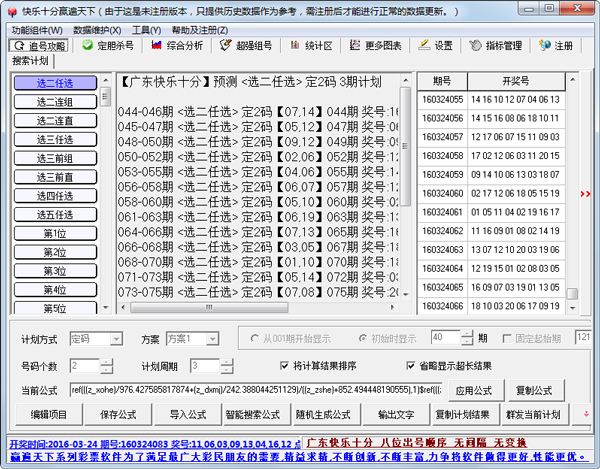Increase the 号码个数 spinner value
The height and width of the screenshot is (469, 600).
tap(106, 362)
